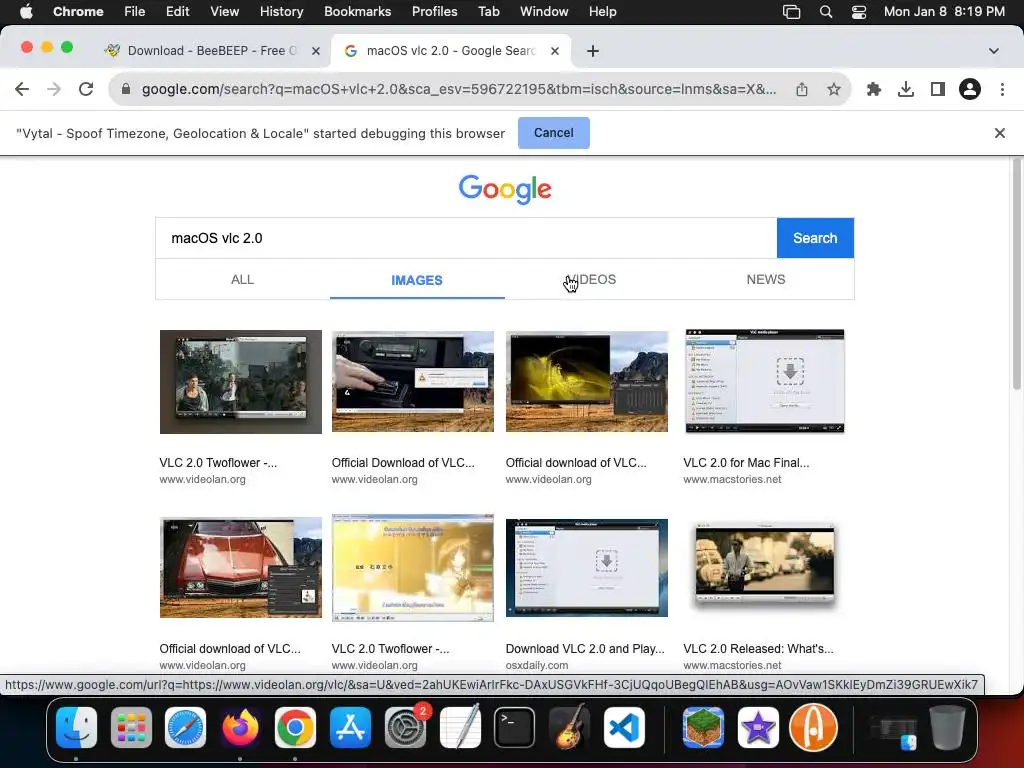Image resolution: width=1024 pixels, height=768 pixels.
Task: Open Launchpad from the Dock
Action: (131, 728)
